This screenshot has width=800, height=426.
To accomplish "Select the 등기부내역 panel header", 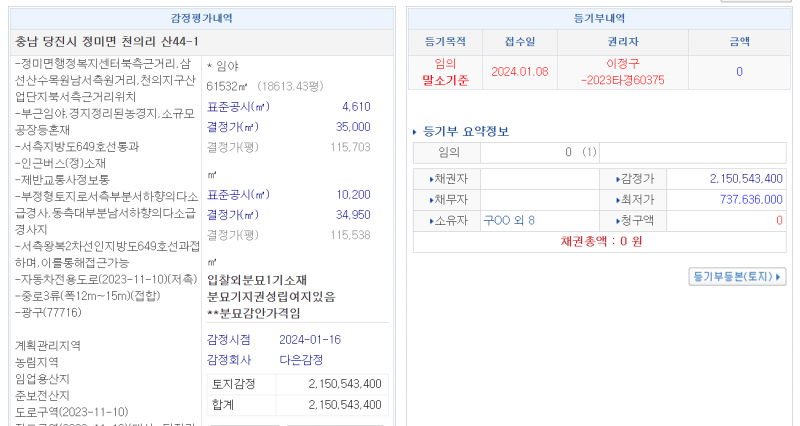I will (x=599, y=18).
